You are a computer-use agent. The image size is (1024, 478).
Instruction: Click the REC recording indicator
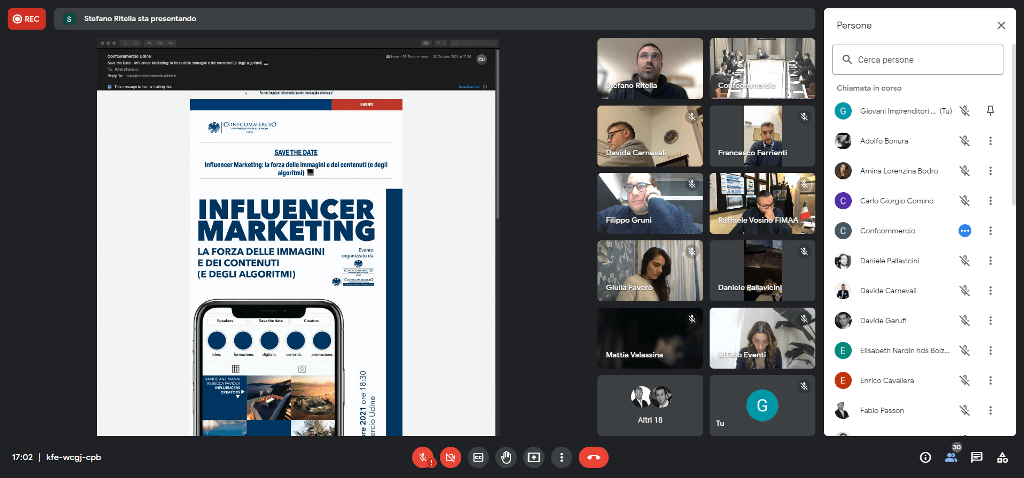click(27, 18)
